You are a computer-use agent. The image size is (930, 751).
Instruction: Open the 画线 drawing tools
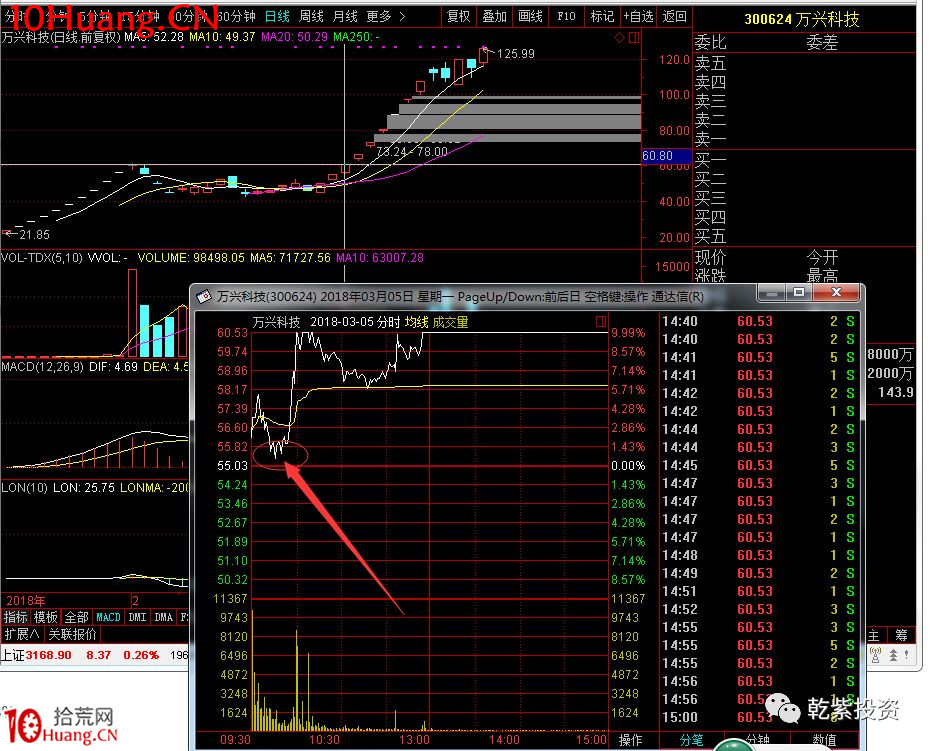click(x=530, y=17)
